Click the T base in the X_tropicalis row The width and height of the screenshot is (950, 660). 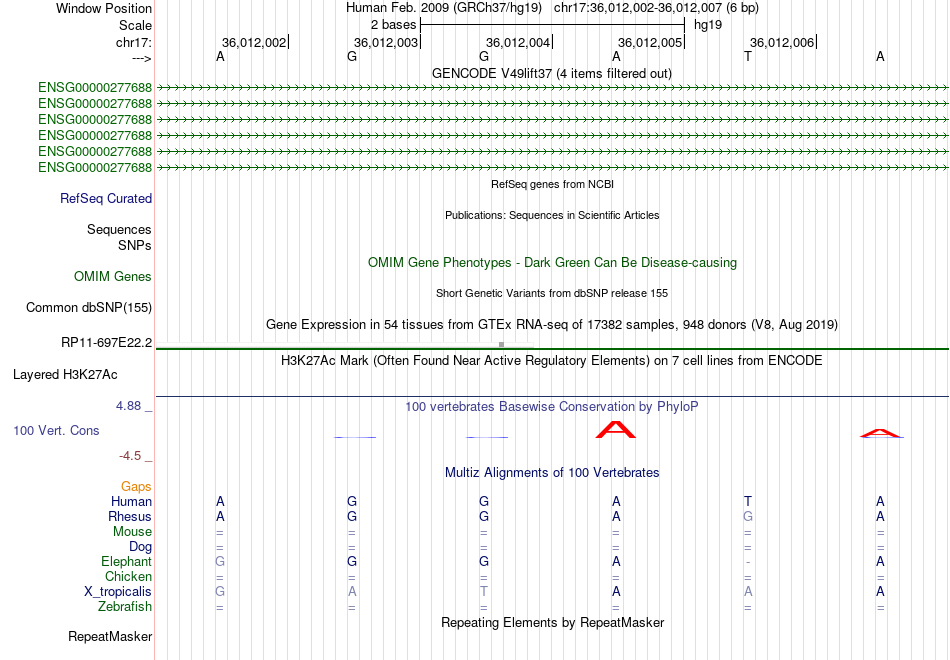tap(483, 592)
